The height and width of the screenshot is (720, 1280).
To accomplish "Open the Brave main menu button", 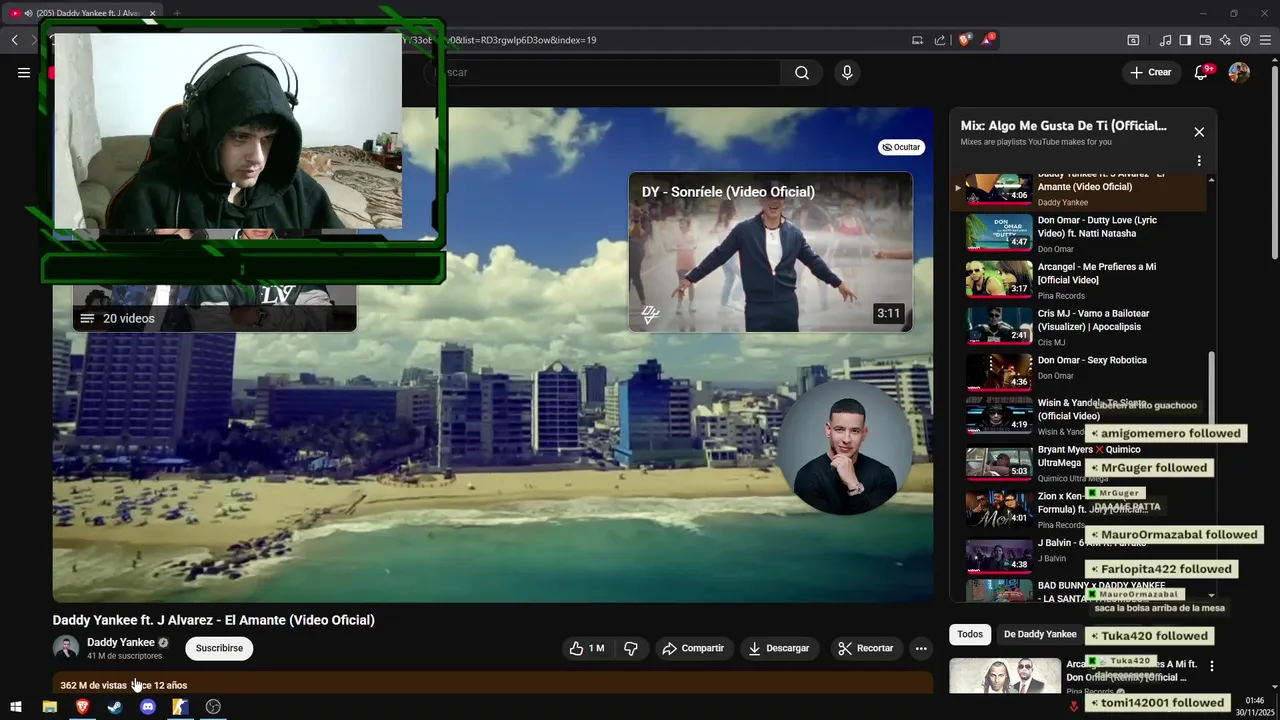I will (x=1266, y=40).
